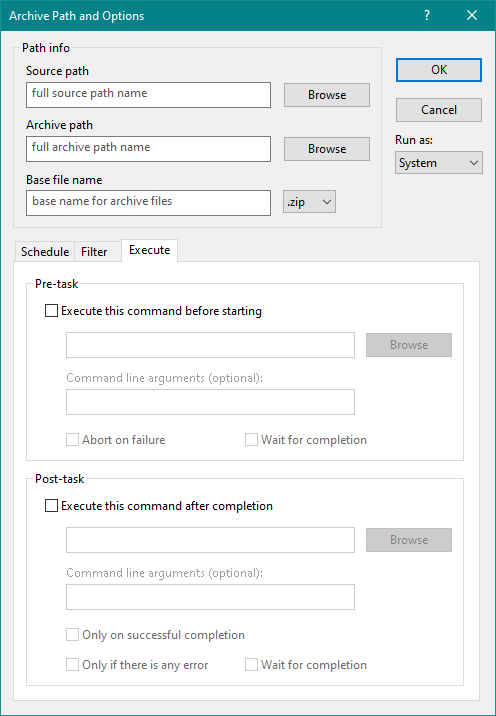Check Only if there is any error
The width and height of the screenshot is (496, 716).
coord(72,664)
